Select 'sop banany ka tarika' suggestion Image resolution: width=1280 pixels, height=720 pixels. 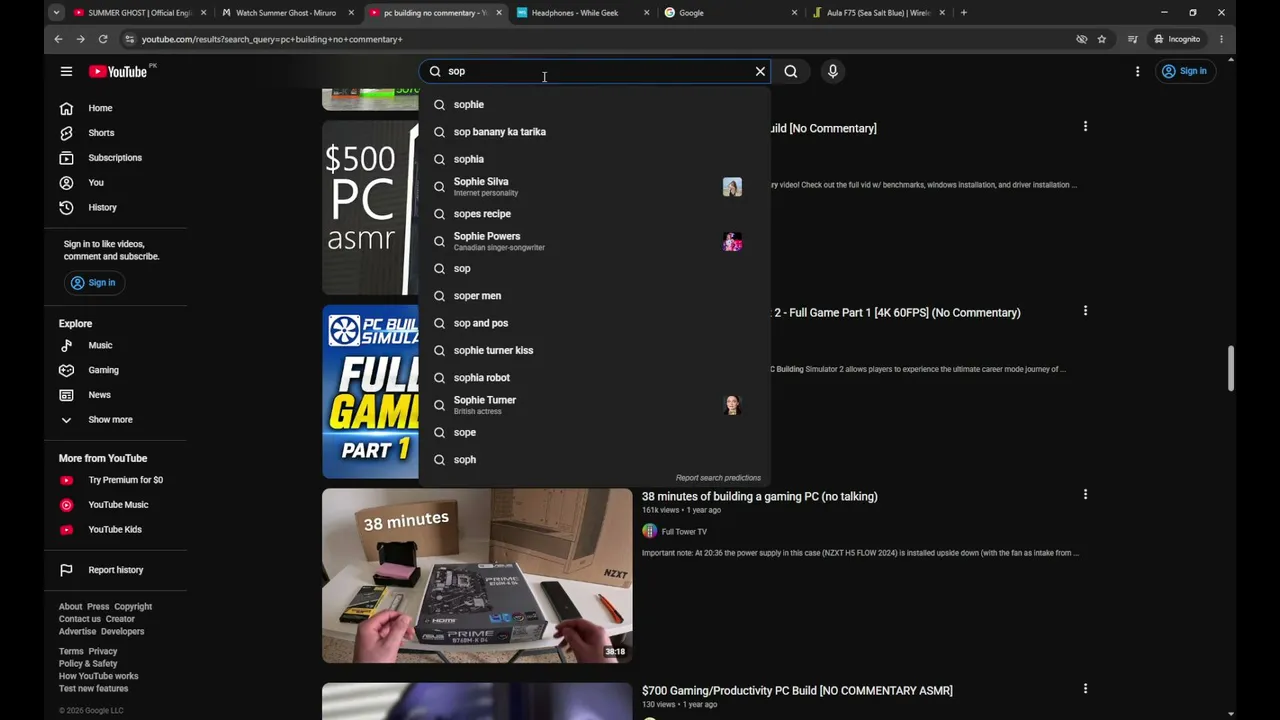coord(595,132)
